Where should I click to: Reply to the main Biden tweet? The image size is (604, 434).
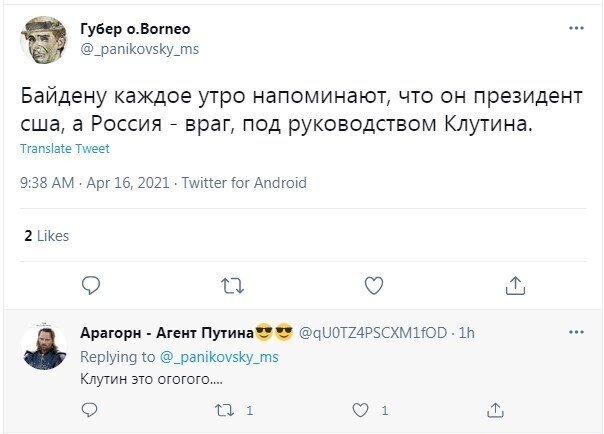point(91,286)
